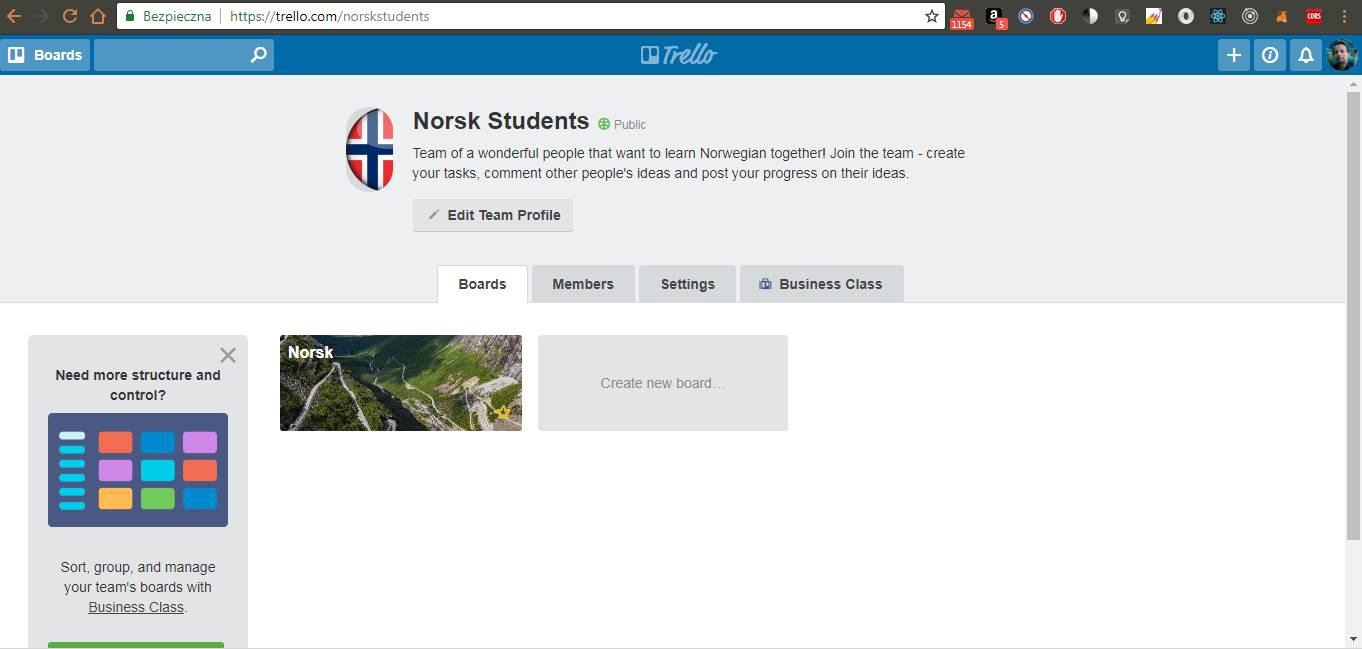Click 'Need more structure and control?' heading
This screenshot has width=1362, height=649.
[138, 385]
